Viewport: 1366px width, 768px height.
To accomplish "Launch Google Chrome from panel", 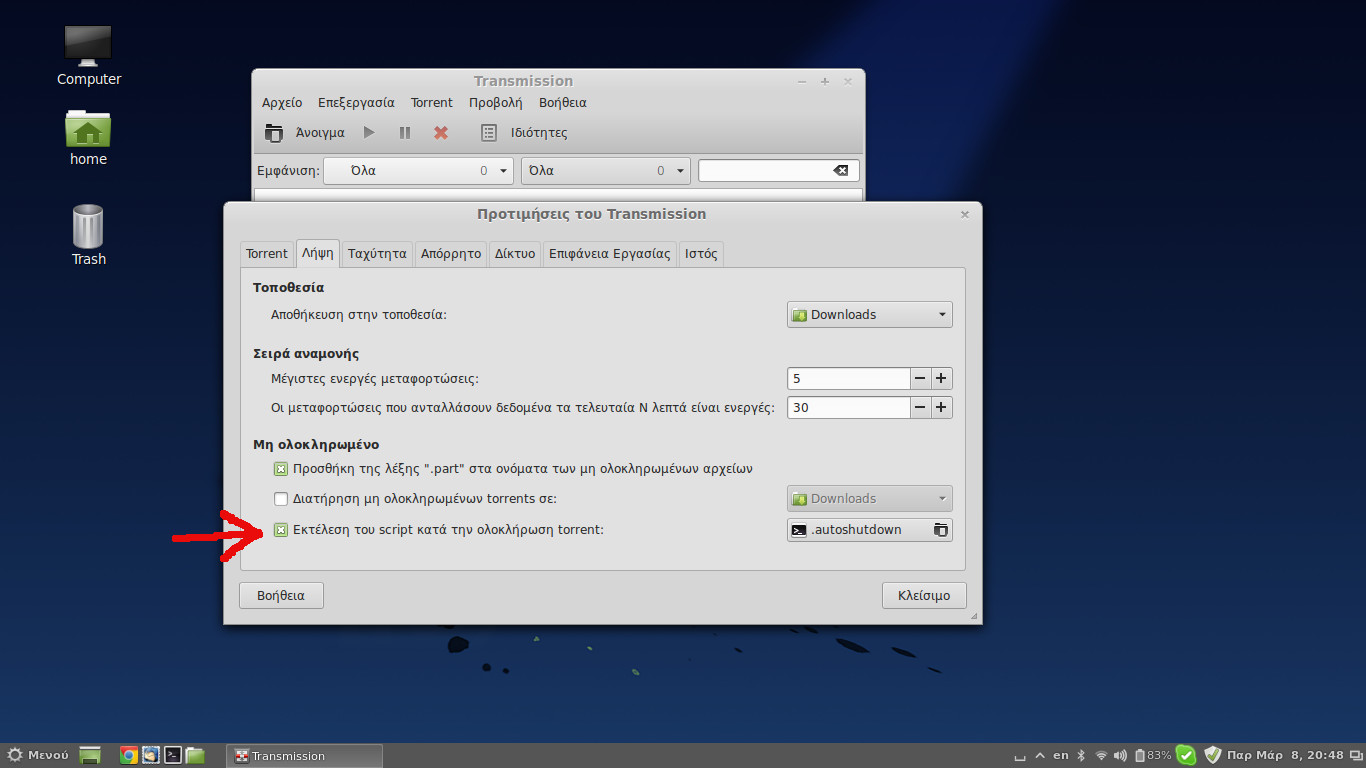I will 128,755.
